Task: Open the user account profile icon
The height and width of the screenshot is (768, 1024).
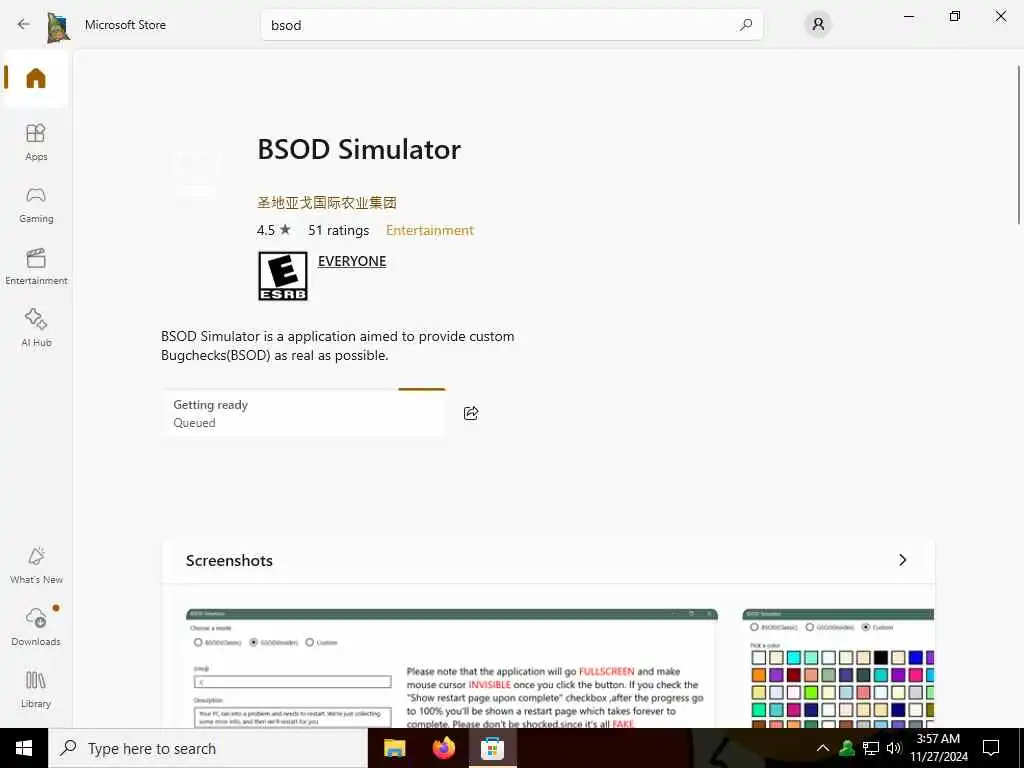Action: 818,25
